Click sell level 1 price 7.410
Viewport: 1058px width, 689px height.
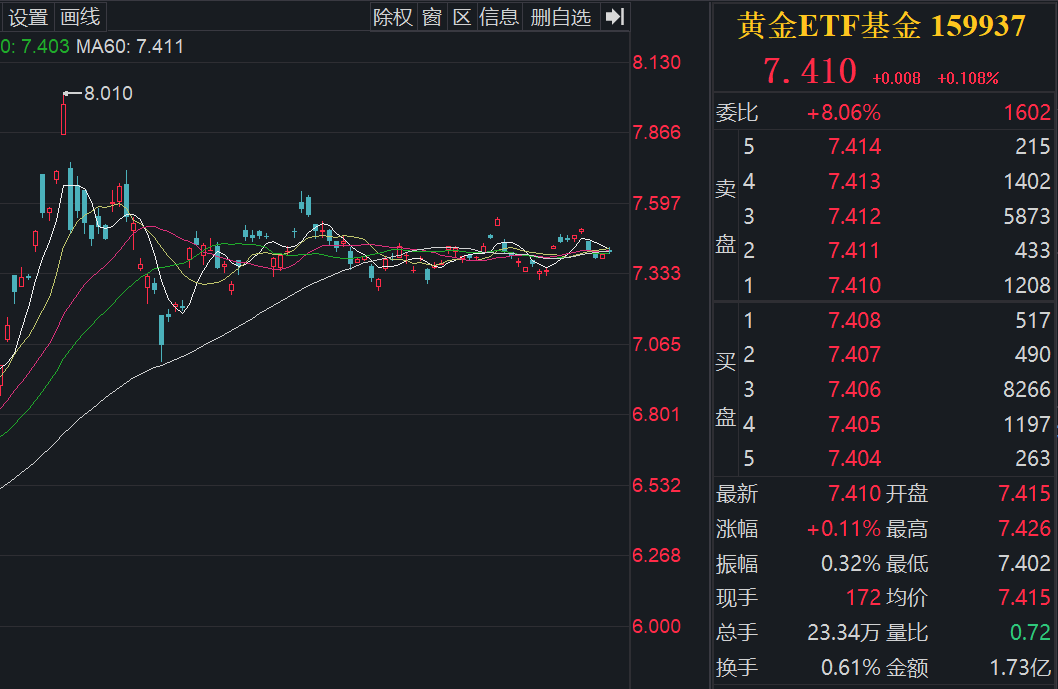tap(854, 285)
